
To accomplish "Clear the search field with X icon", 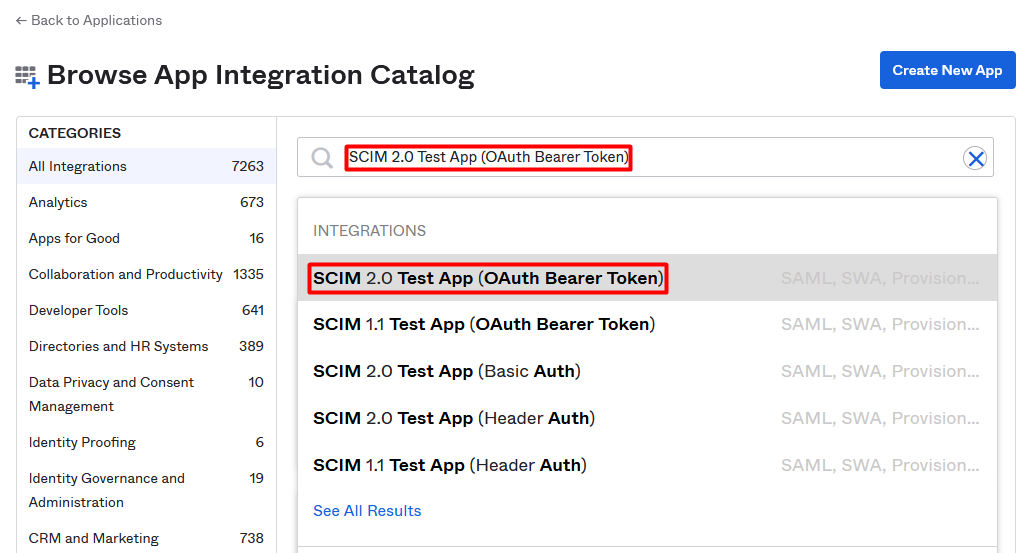I will (975, 158).
